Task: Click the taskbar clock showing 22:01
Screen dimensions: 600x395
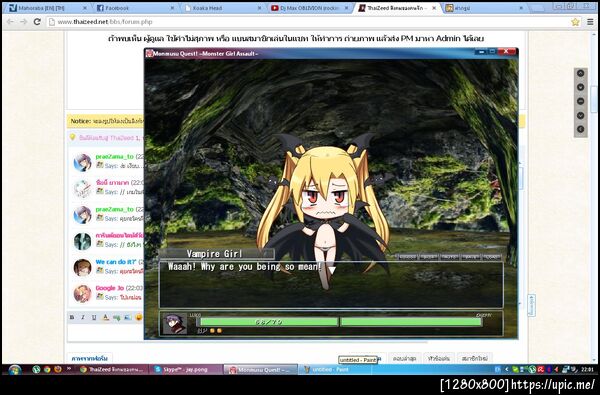Action: 587,370
